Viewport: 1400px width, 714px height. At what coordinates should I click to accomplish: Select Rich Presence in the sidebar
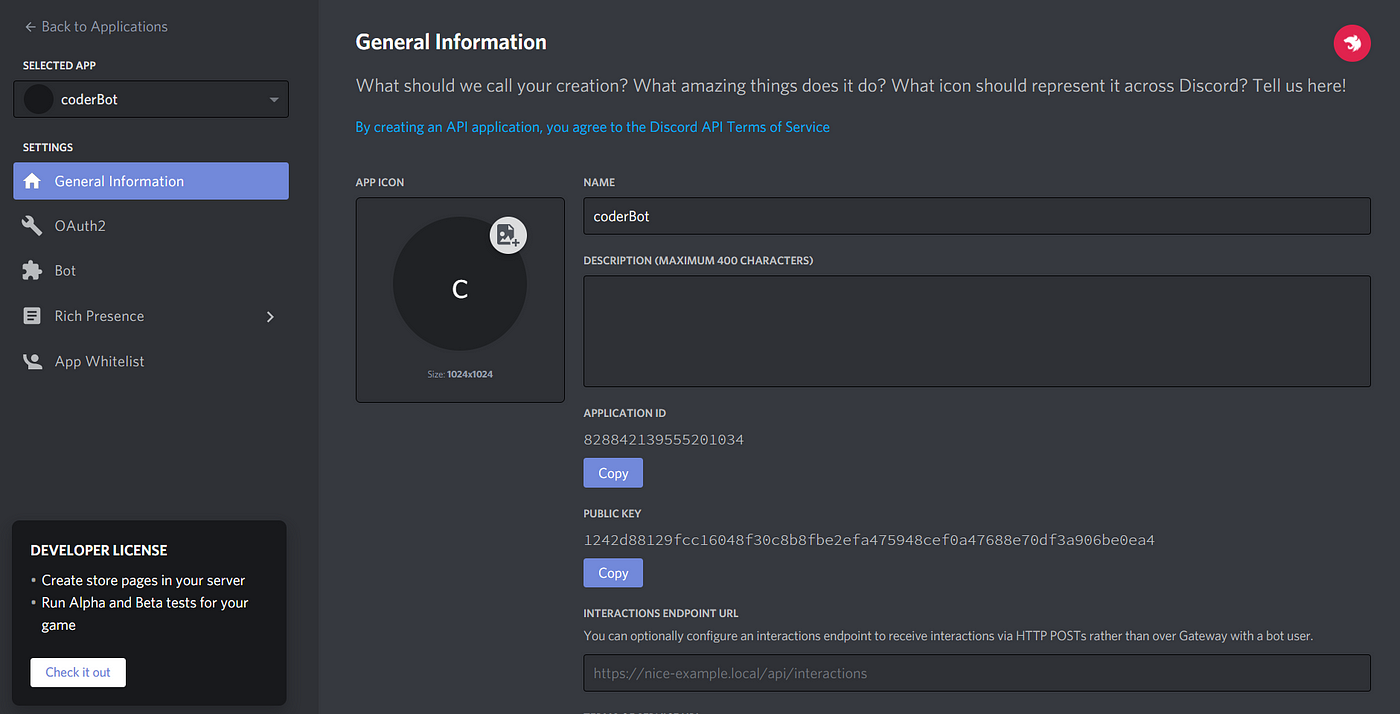point(151,316)
